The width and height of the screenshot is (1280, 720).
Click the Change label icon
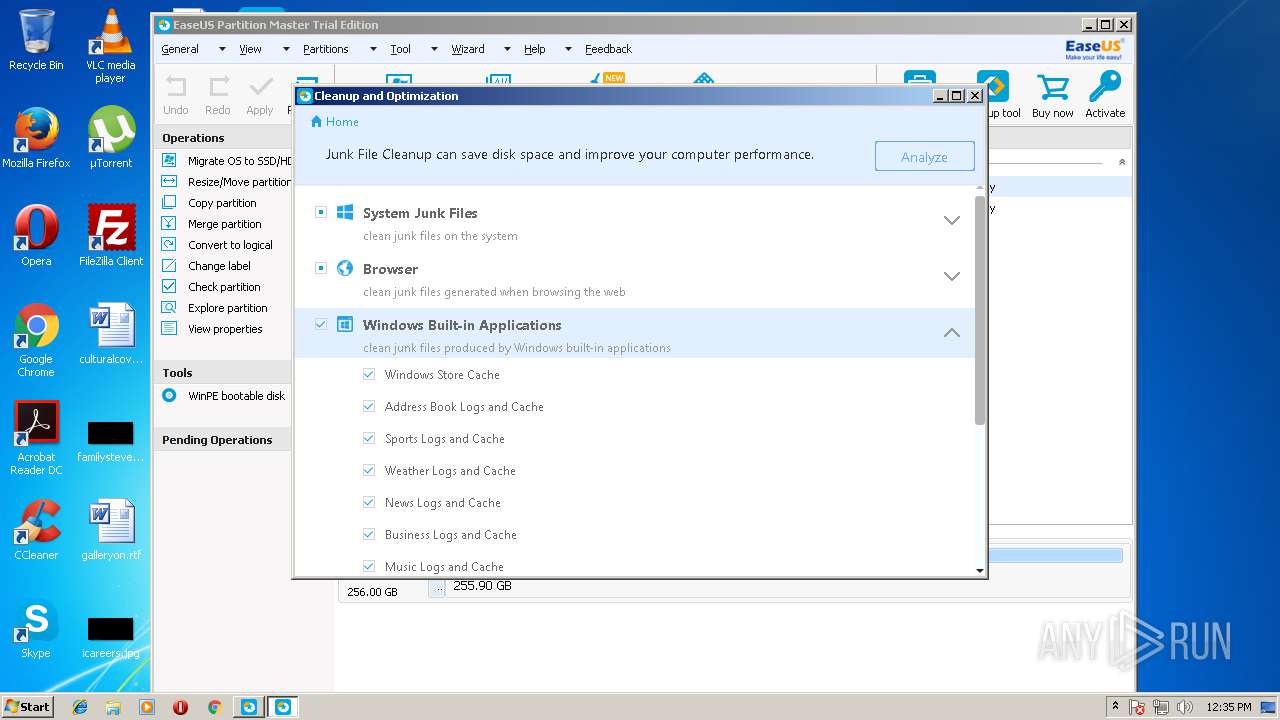pos(169,265)
